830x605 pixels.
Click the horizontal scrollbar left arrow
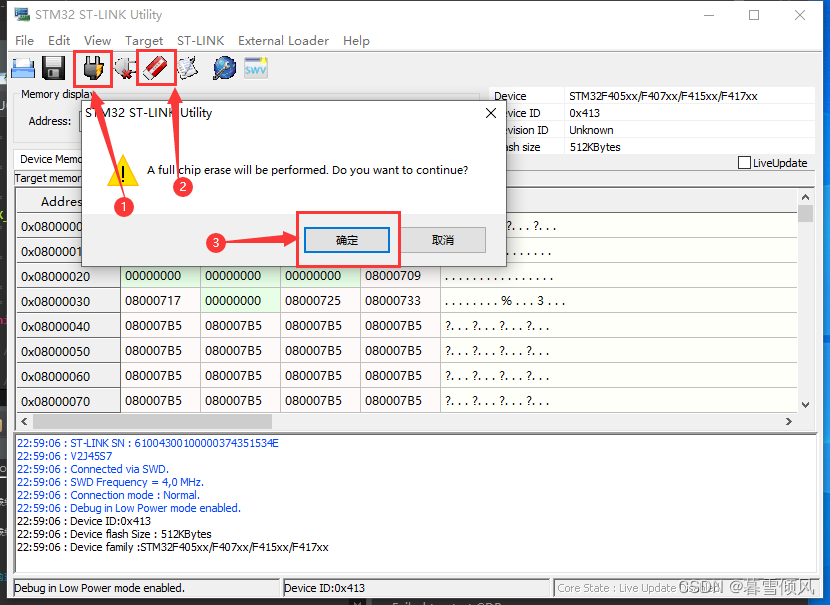(x=24, y=421)
